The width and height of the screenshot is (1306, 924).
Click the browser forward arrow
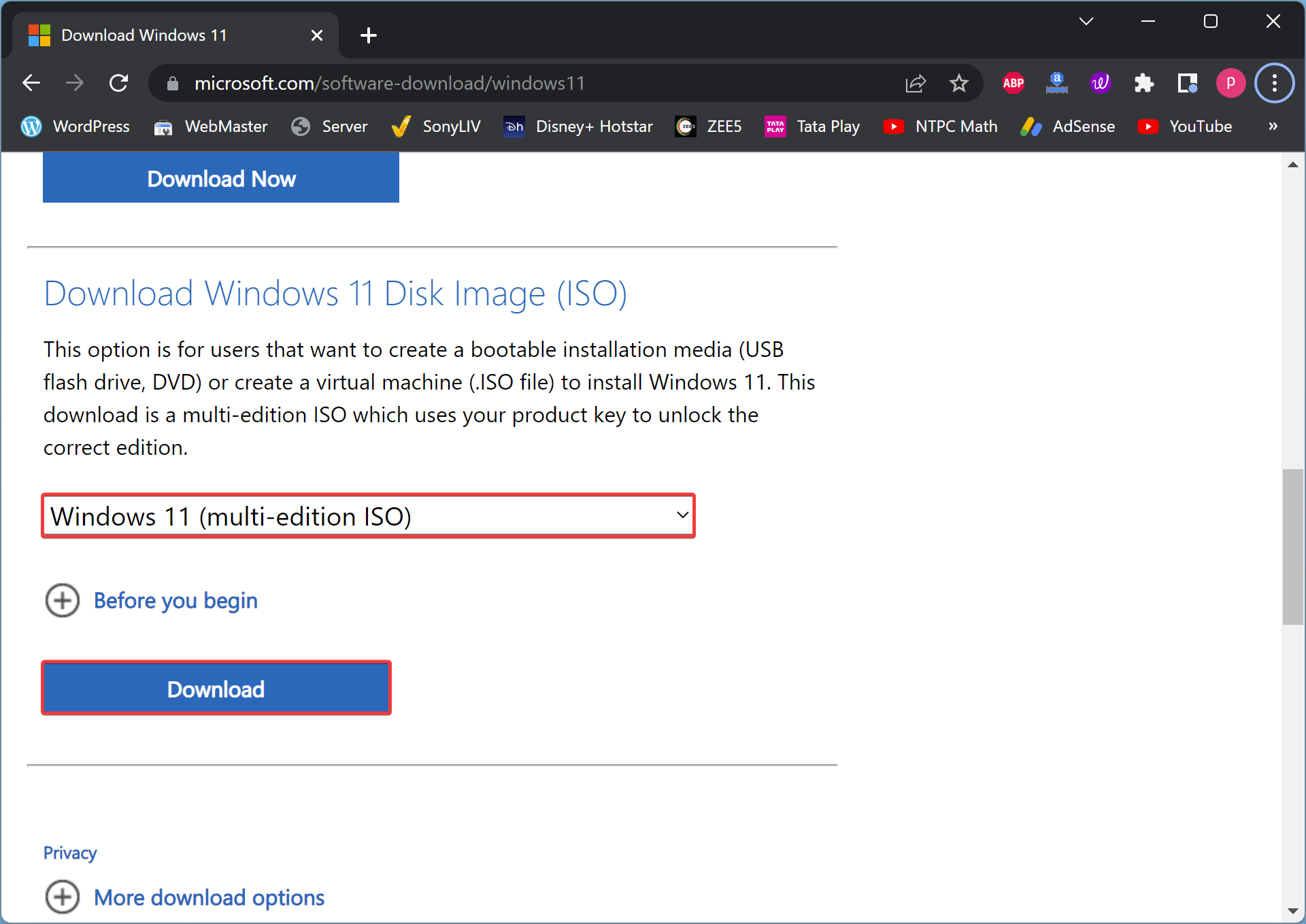click(x=75, y=83)
